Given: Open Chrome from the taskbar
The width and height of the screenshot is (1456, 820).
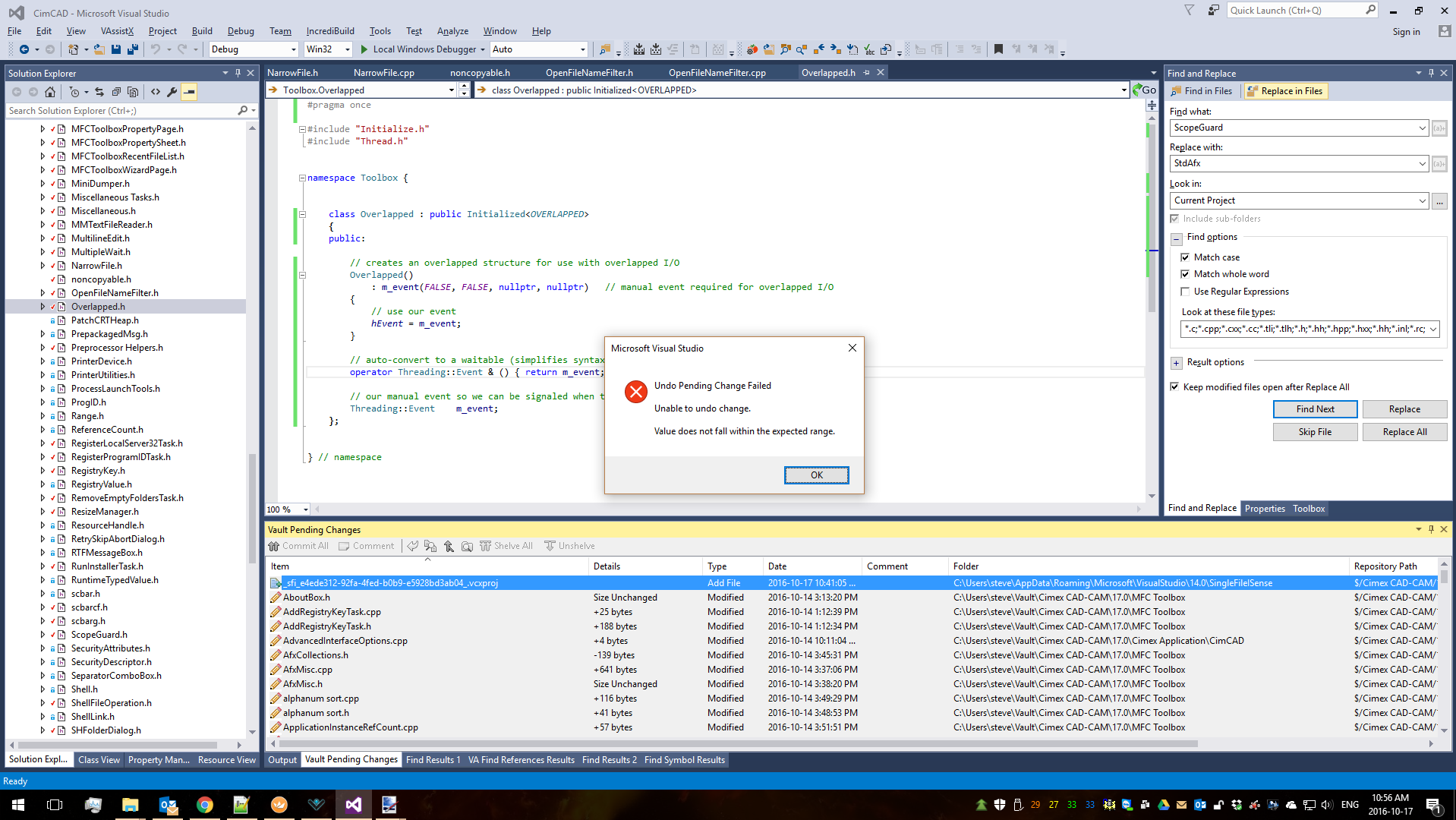Looking at the screenshot, I should coord(204,805).
